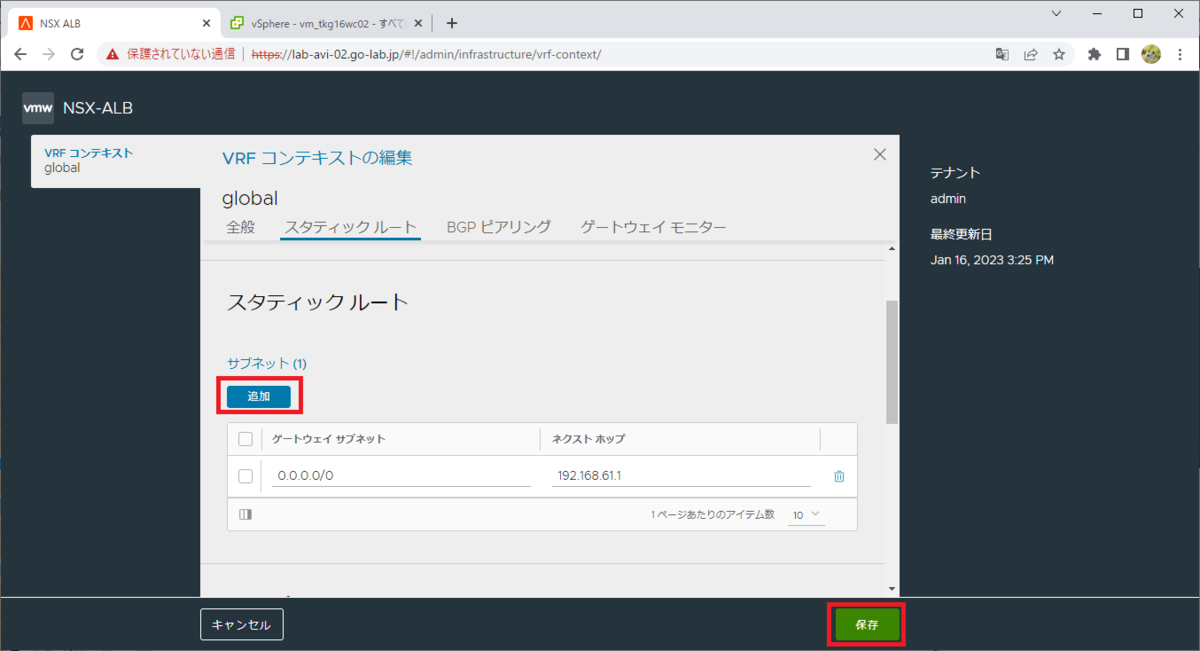Viewport: 1200px width, 651px height.
Task: Click the admin tenant value
Action: 948,199
